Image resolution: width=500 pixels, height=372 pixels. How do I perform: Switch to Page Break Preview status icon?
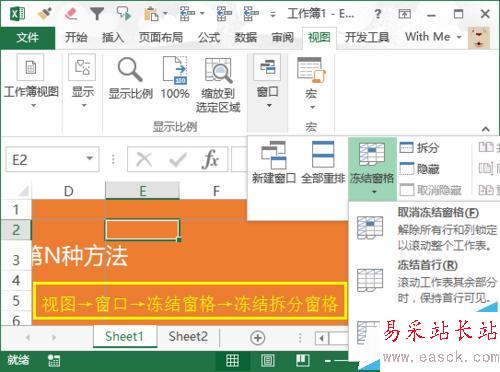[303, 360]
